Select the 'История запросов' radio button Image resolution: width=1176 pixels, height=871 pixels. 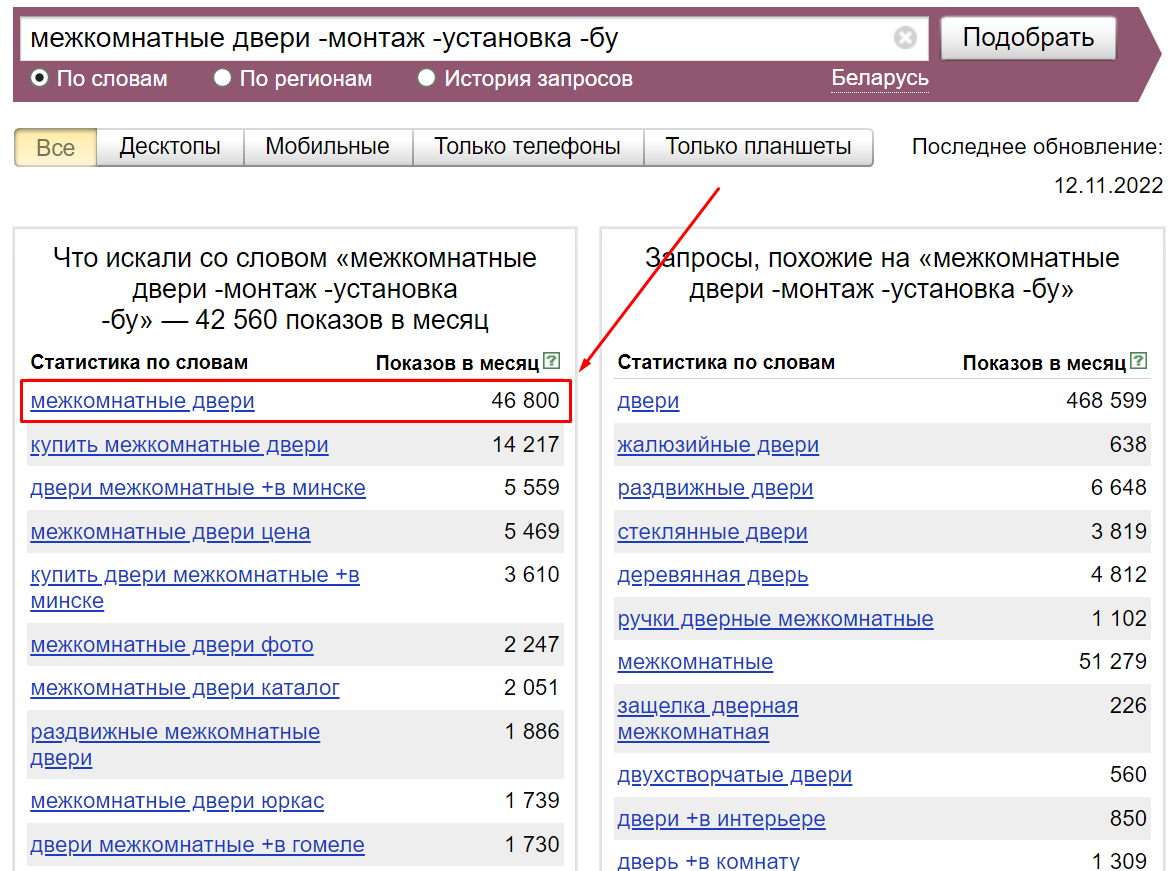tap(427, 78)
